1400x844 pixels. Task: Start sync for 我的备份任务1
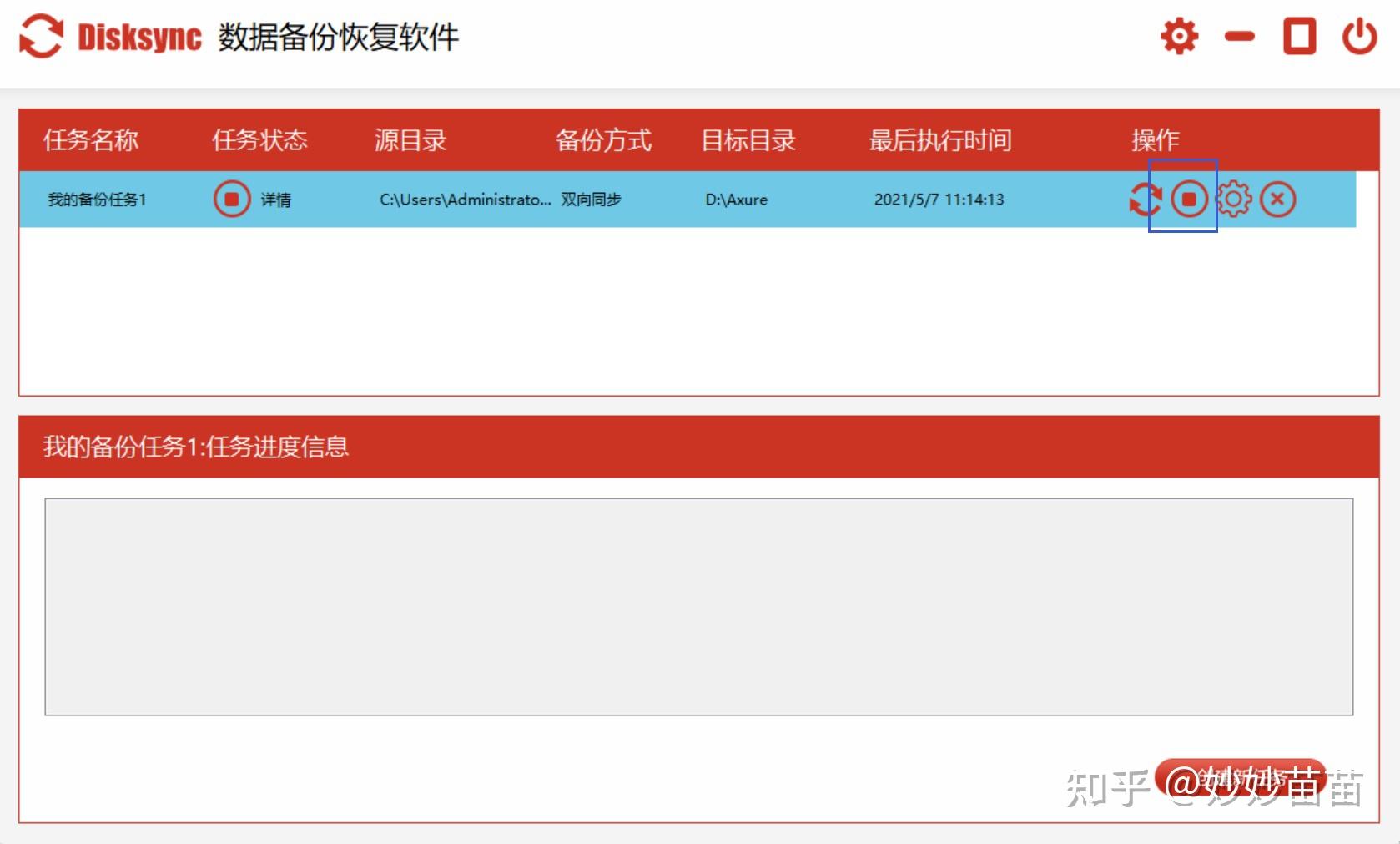pos(1145,200)
